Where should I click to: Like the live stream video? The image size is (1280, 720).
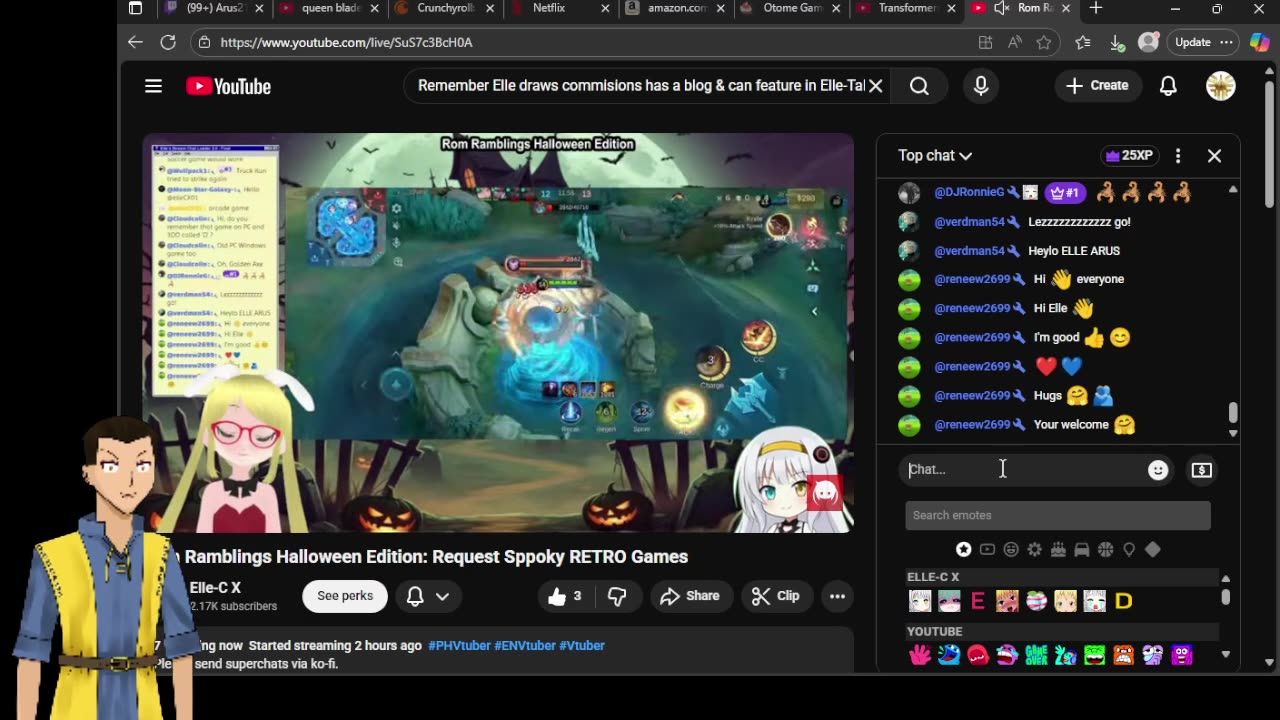565,596
